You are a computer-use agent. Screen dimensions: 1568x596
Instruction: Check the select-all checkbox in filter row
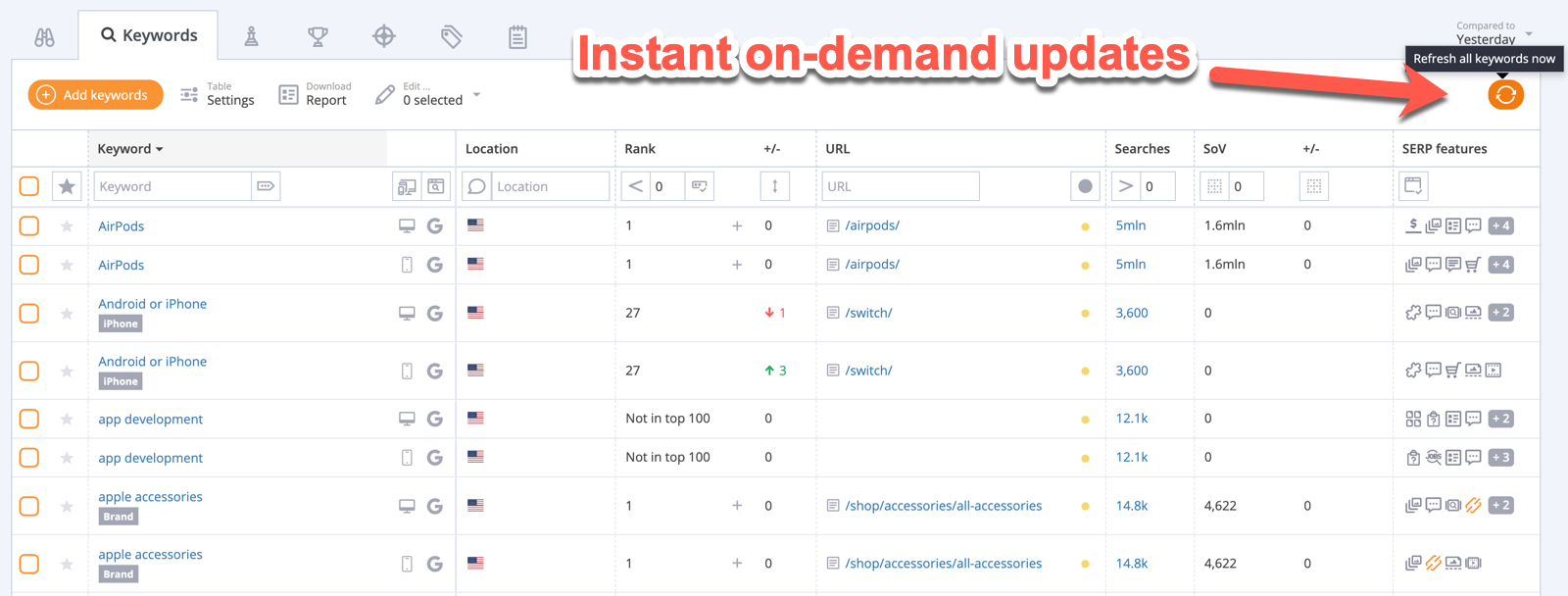point(29,186)
